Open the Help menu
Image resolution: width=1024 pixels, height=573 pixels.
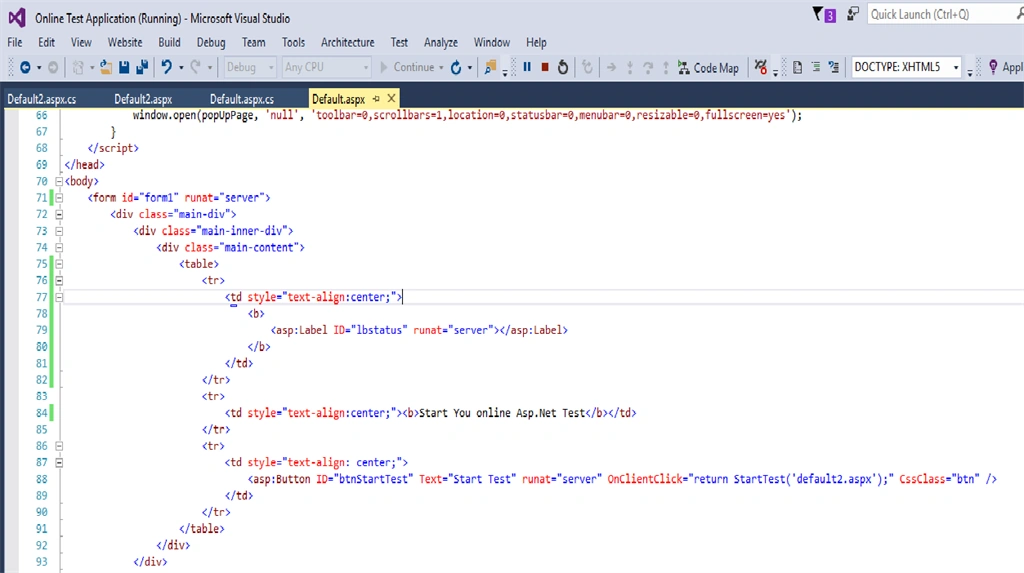tap(536, 42)
